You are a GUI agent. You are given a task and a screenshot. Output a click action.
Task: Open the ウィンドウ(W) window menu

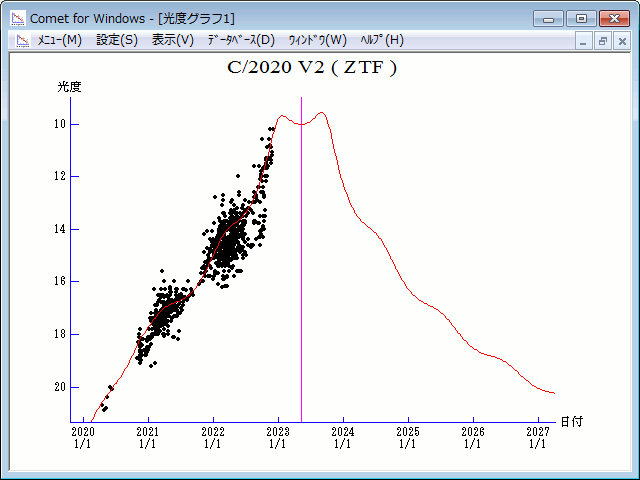(317, 40)
